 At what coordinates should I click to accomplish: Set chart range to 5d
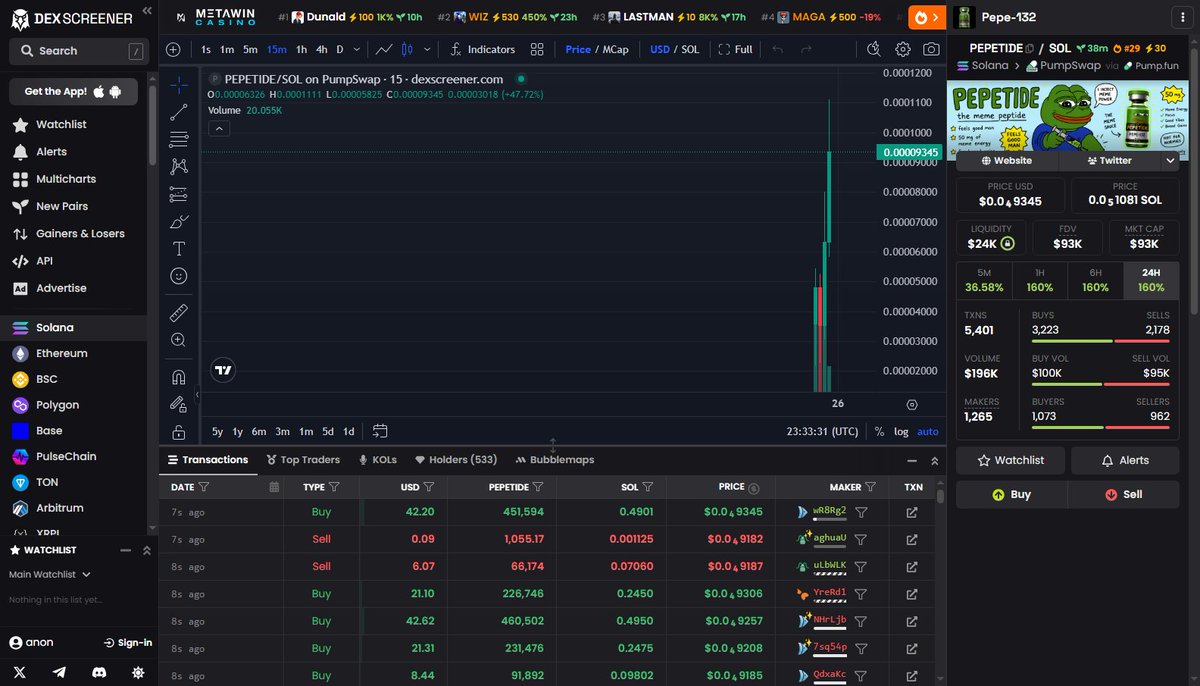[328, 432]
